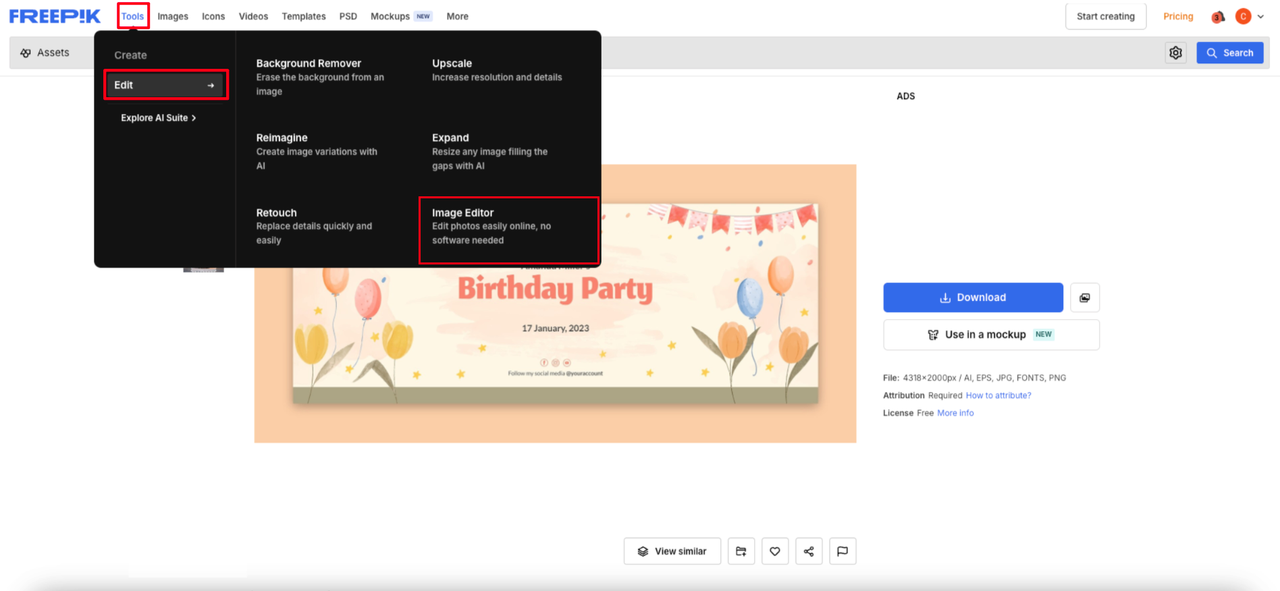Open the notifications icon in the header
Image resolution: width=1280 pixels, height=591 pixels.
pos(1218,16)
